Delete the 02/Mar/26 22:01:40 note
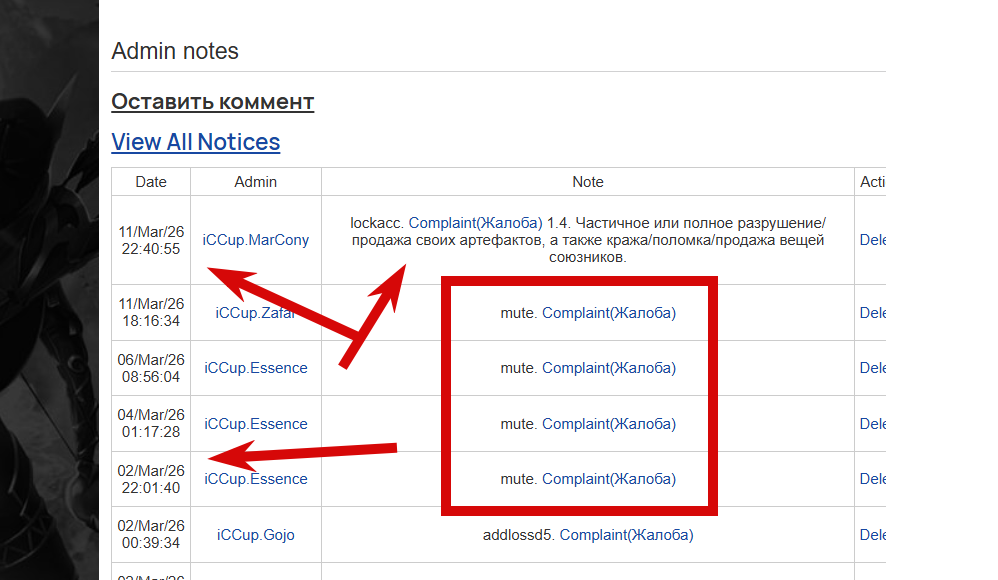Viewport: 998px width, 580px height. (x=873, y=479)
